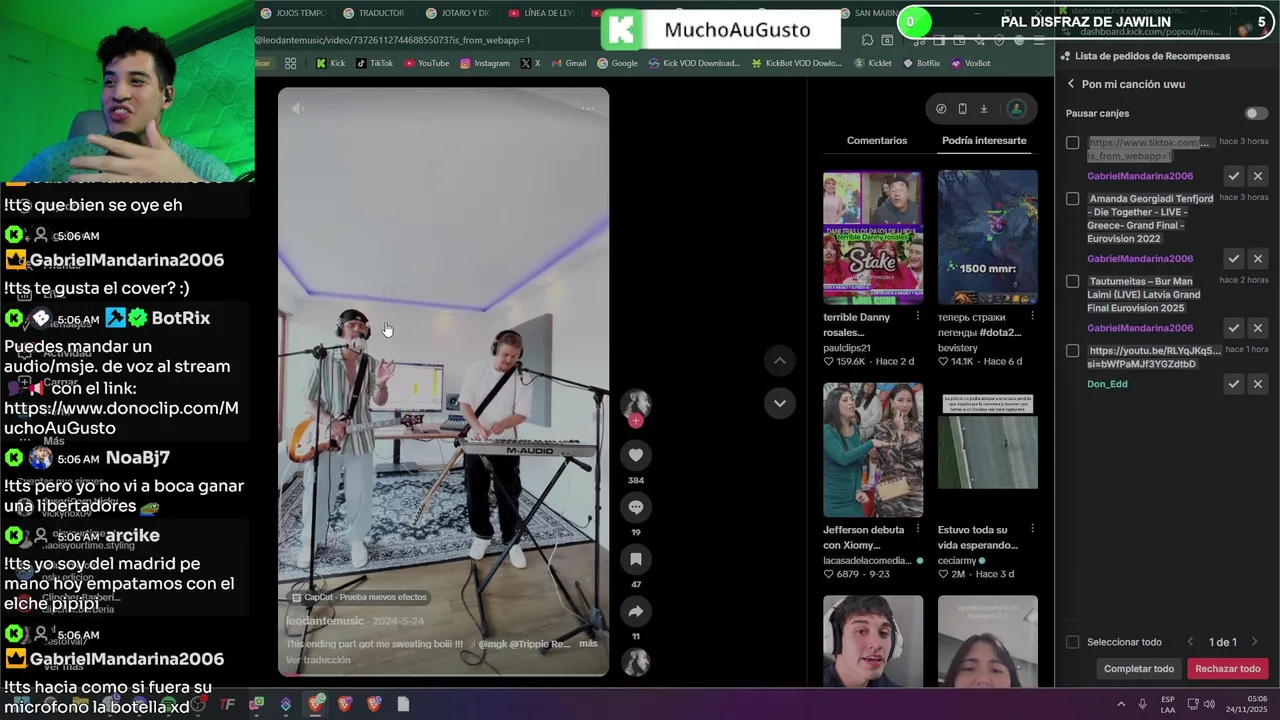Switch to TRADUCTOR browser tab
The width and height of the screenshot is (1280, 720).
(374, 13)
